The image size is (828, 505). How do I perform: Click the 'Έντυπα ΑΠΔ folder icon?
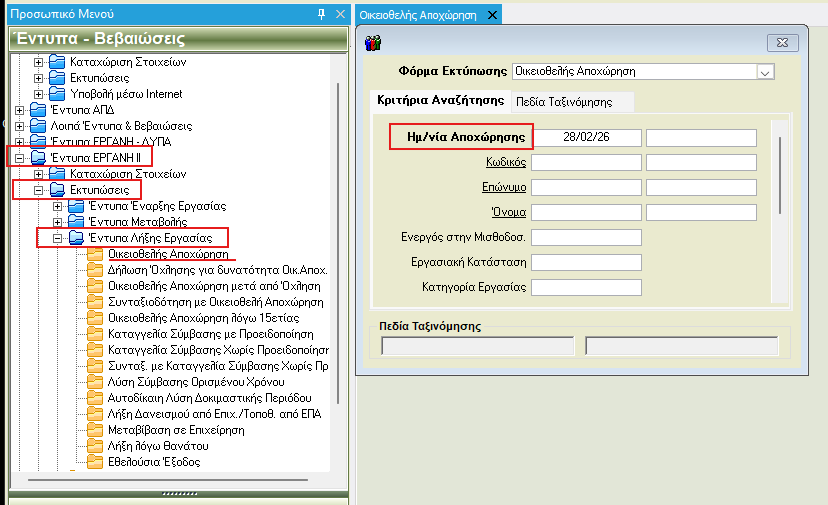(x=38, y=110)
